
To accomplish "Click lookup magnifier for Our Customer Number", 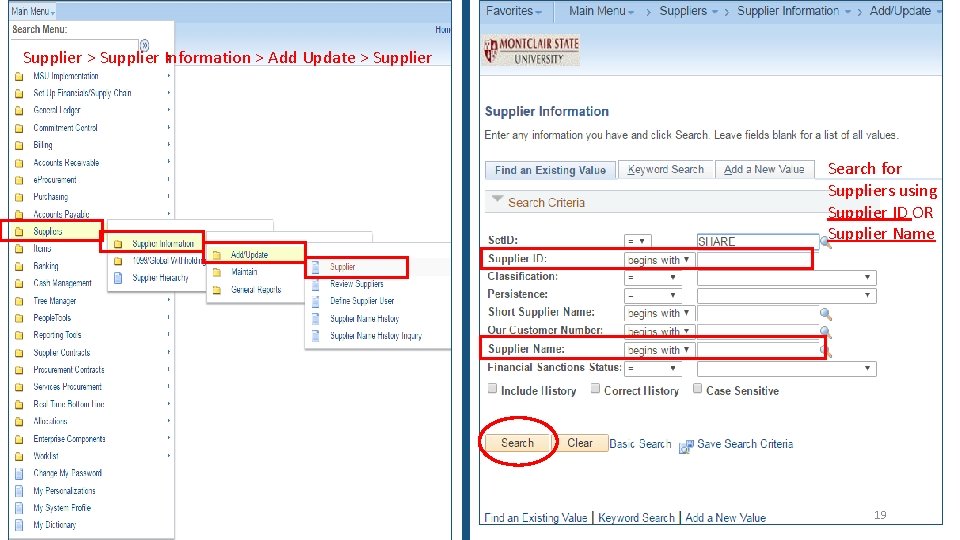I will point(825,332).
